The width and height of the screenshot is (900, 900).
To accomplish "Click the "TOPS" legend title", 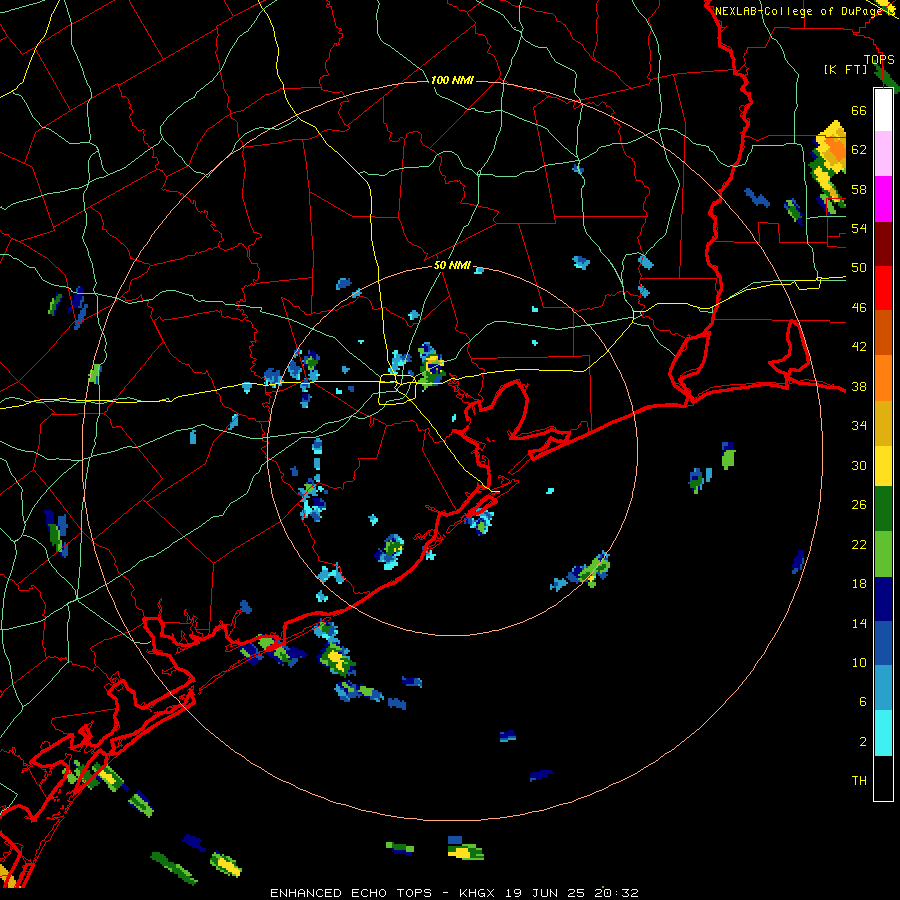I will [879, 59].
